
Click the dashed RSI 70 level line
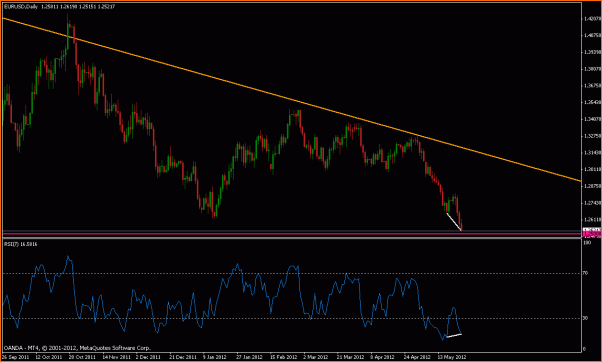(292, 274)
